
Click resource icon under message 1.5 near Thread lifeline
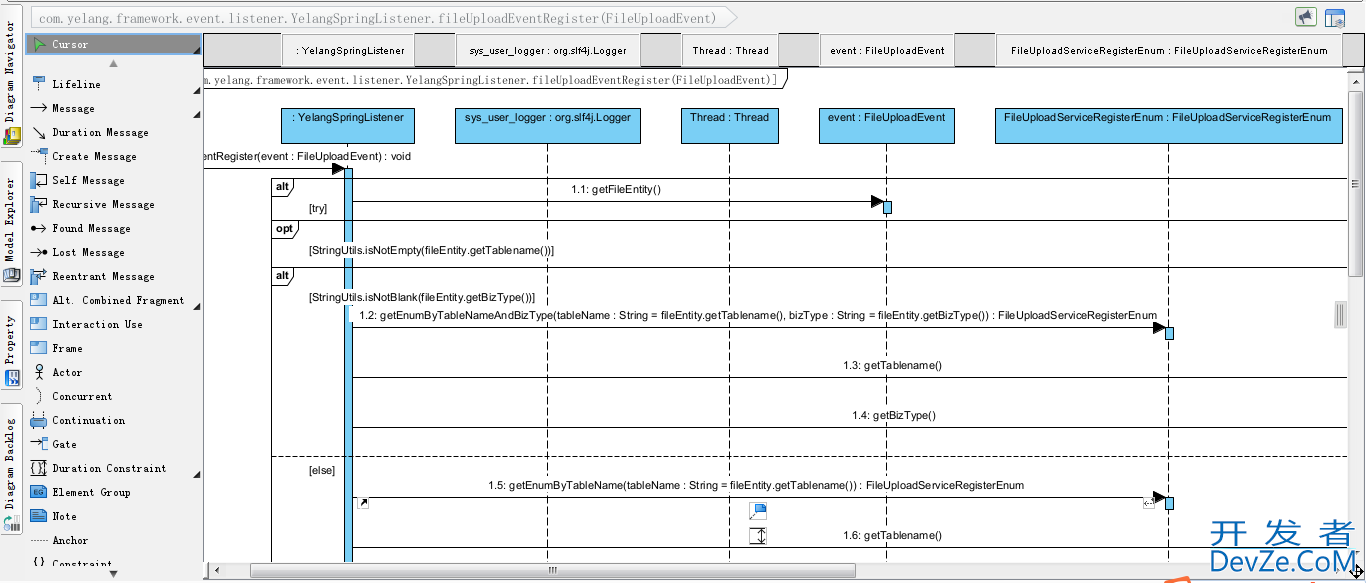pyautogui.click(x=758, y=511)
